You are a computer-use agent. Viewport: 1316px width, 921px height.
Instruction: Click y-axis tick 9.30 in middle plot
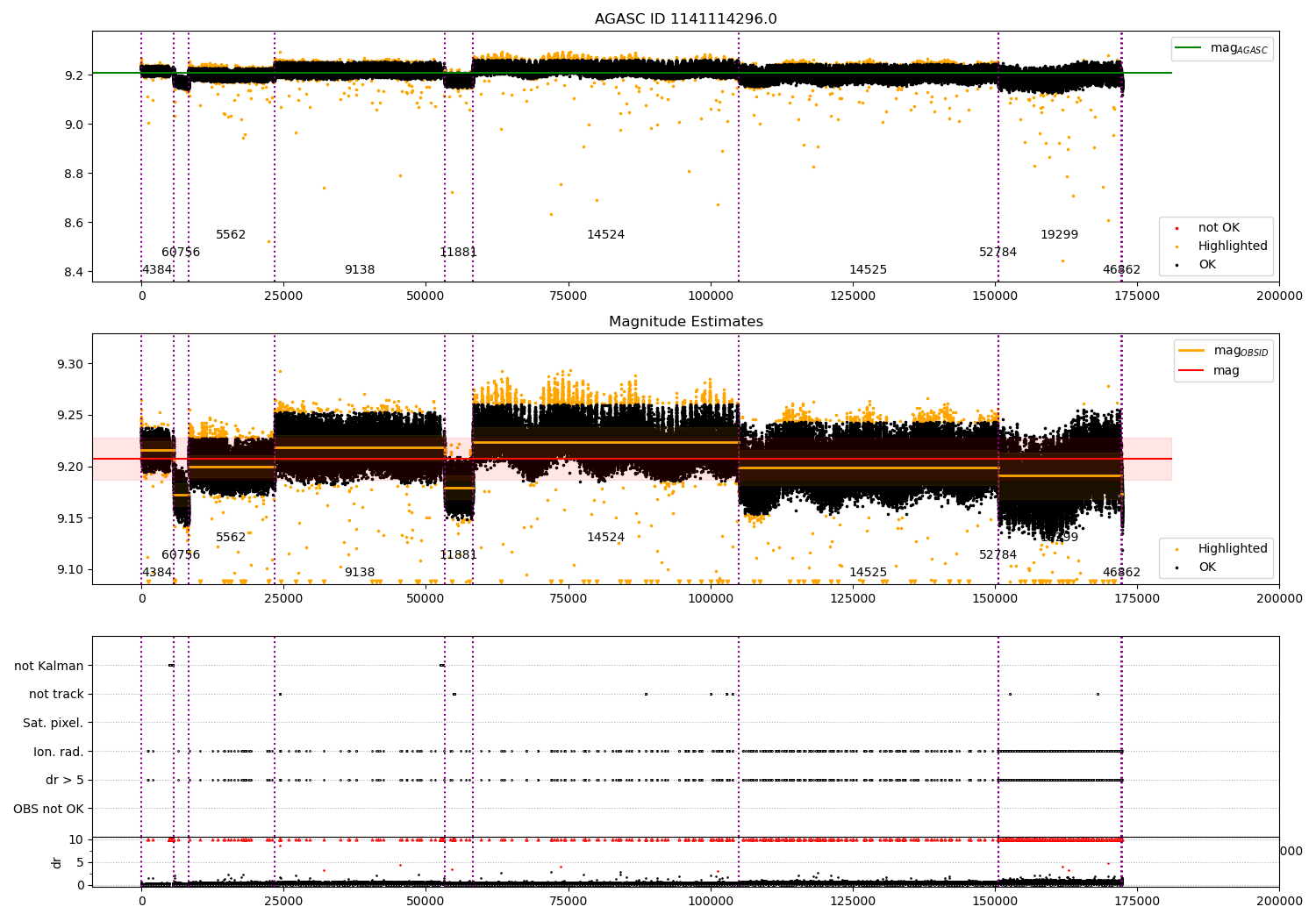point(70,365)
